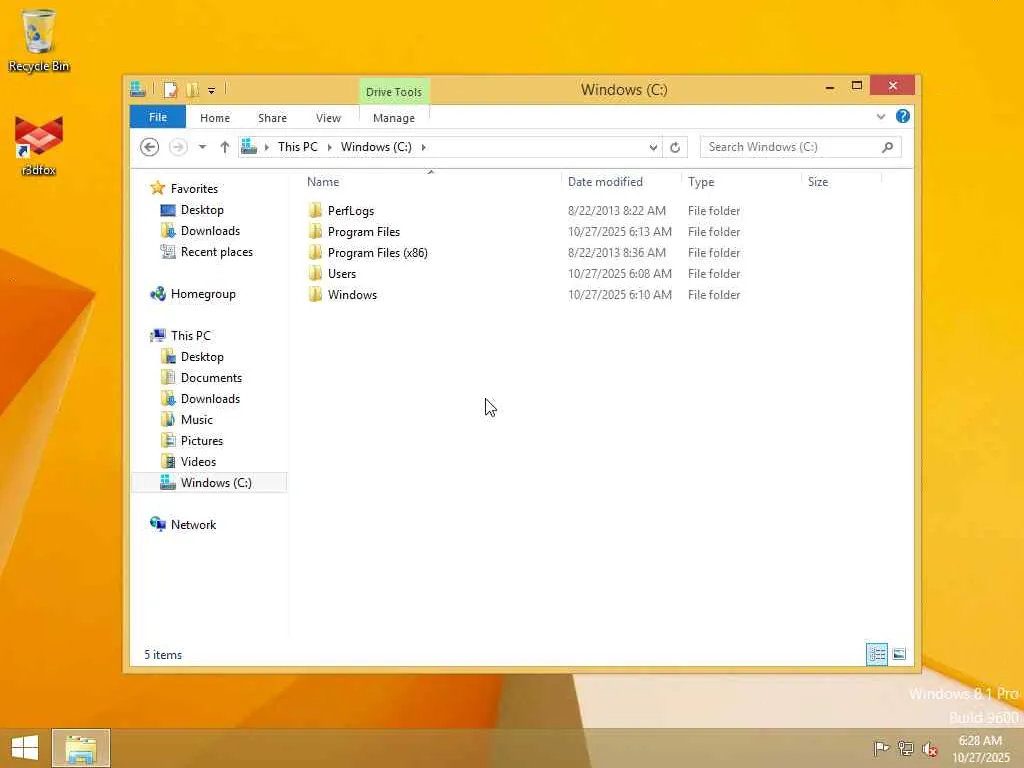
Task: Click the Search Windows (C:) field
Action: click(x=791, y=147)
